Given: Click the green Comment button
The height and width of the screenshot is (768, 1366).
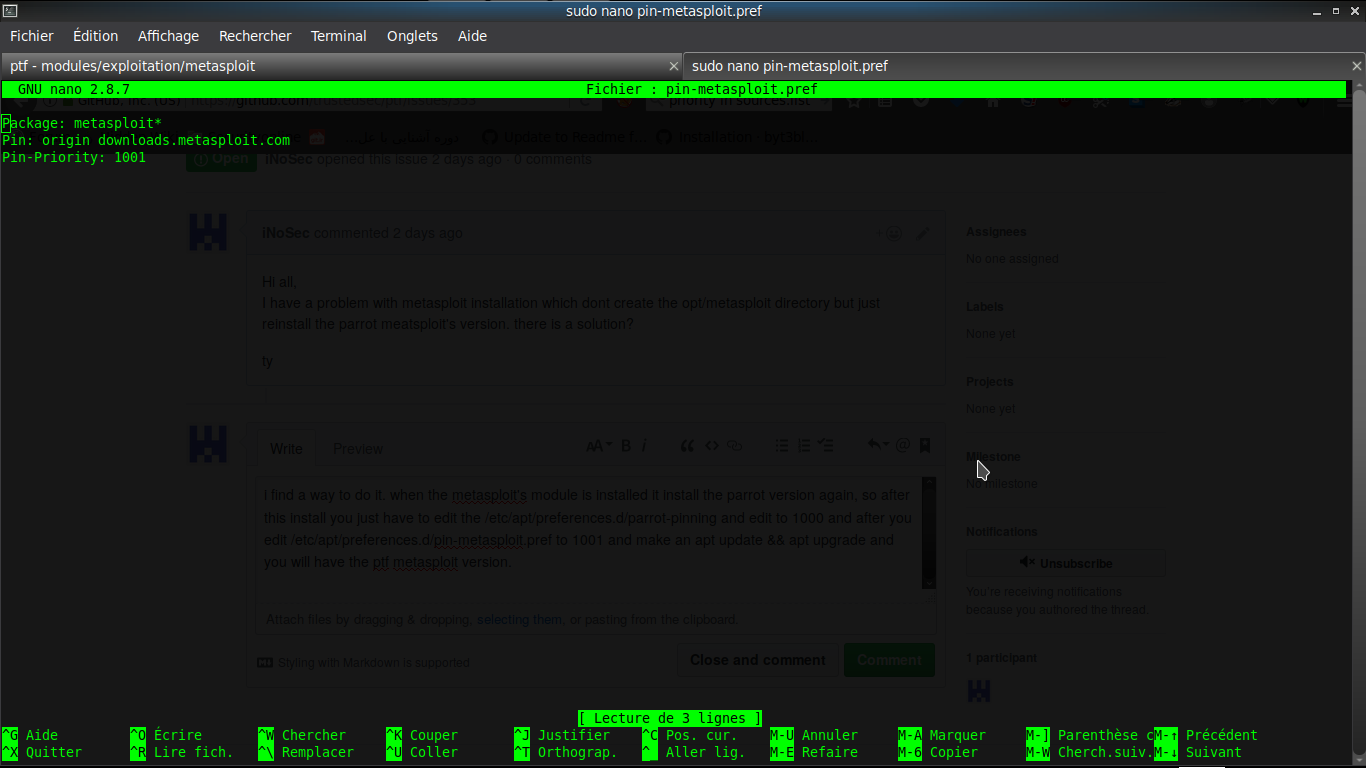Looking at the screenshot, I should pyautogui.click(x=888, y=660).
